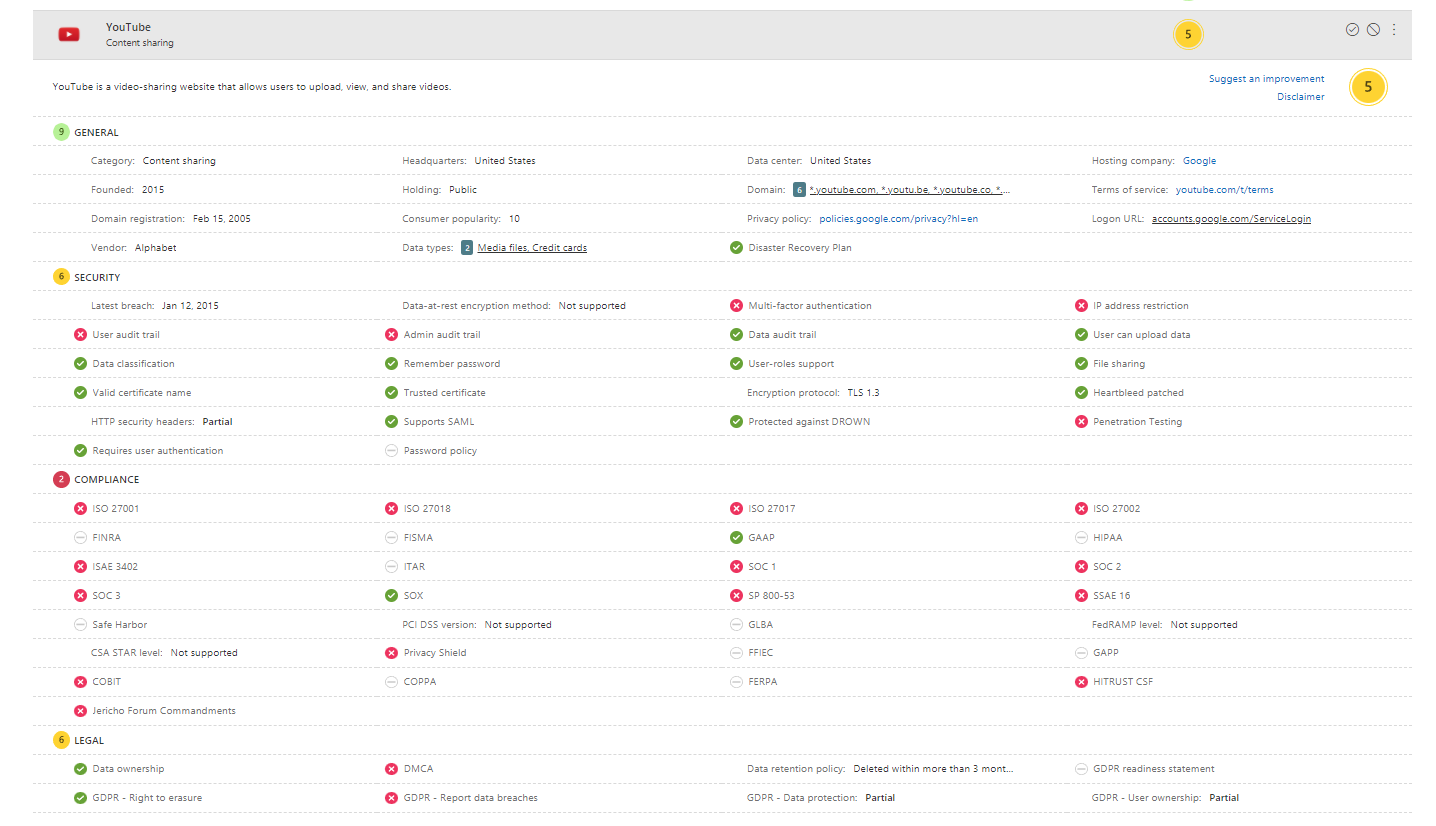1436x826 pixels.
Task: Click the File sharing green check icon
Action: pyautogui.click(x=1081, y=364)
